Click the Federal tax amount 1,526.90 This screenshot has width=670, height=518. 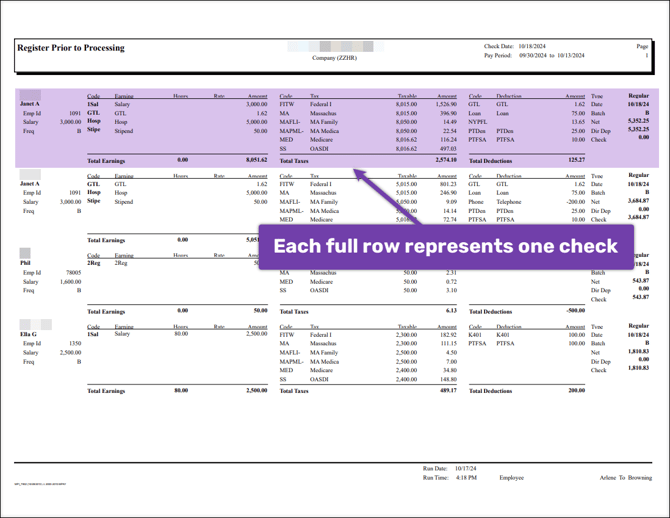[446, 104]
